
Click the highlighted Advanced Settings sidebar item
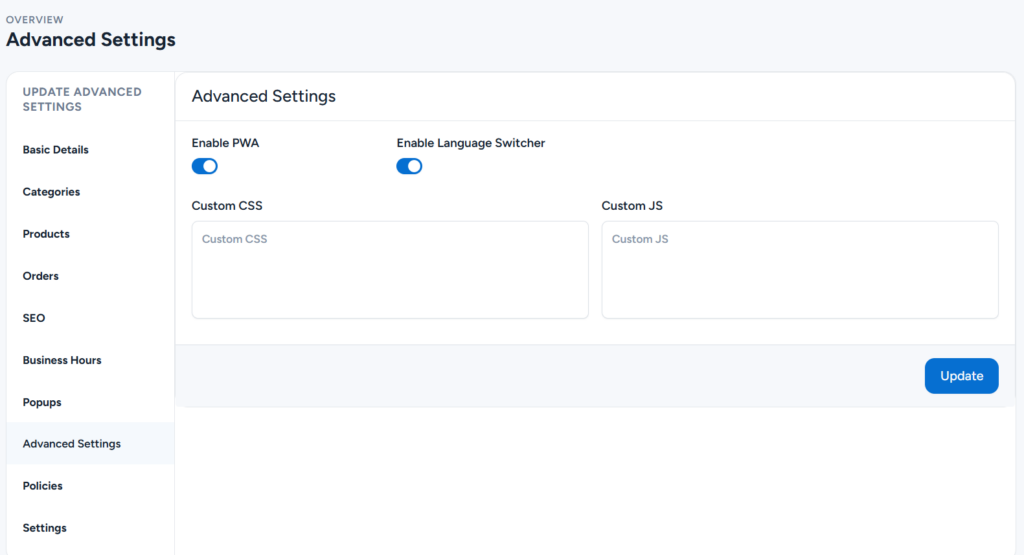click(x=72, y=444)
